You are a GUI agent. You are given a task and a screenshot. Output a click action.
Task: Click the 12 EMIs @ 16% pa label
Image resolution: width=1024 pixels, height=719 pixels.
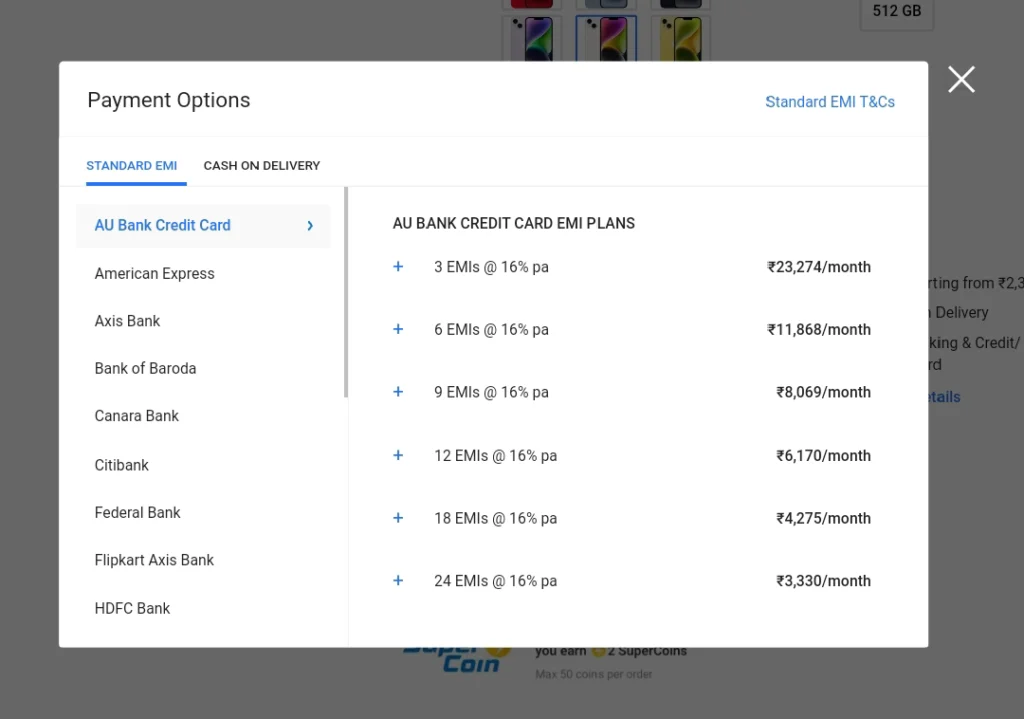[495, 455]
